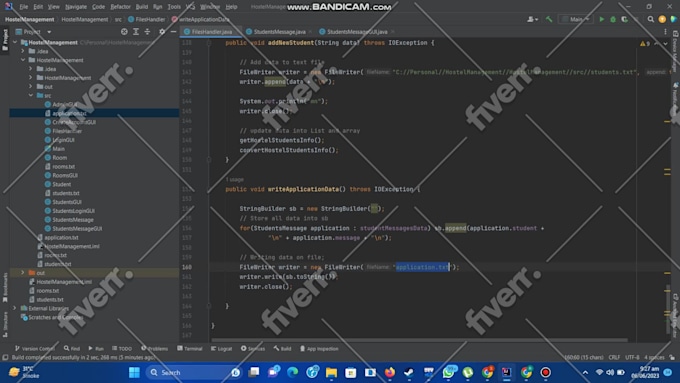Build project with the hammer icon

pyautogui.click(x=549, y=19)
